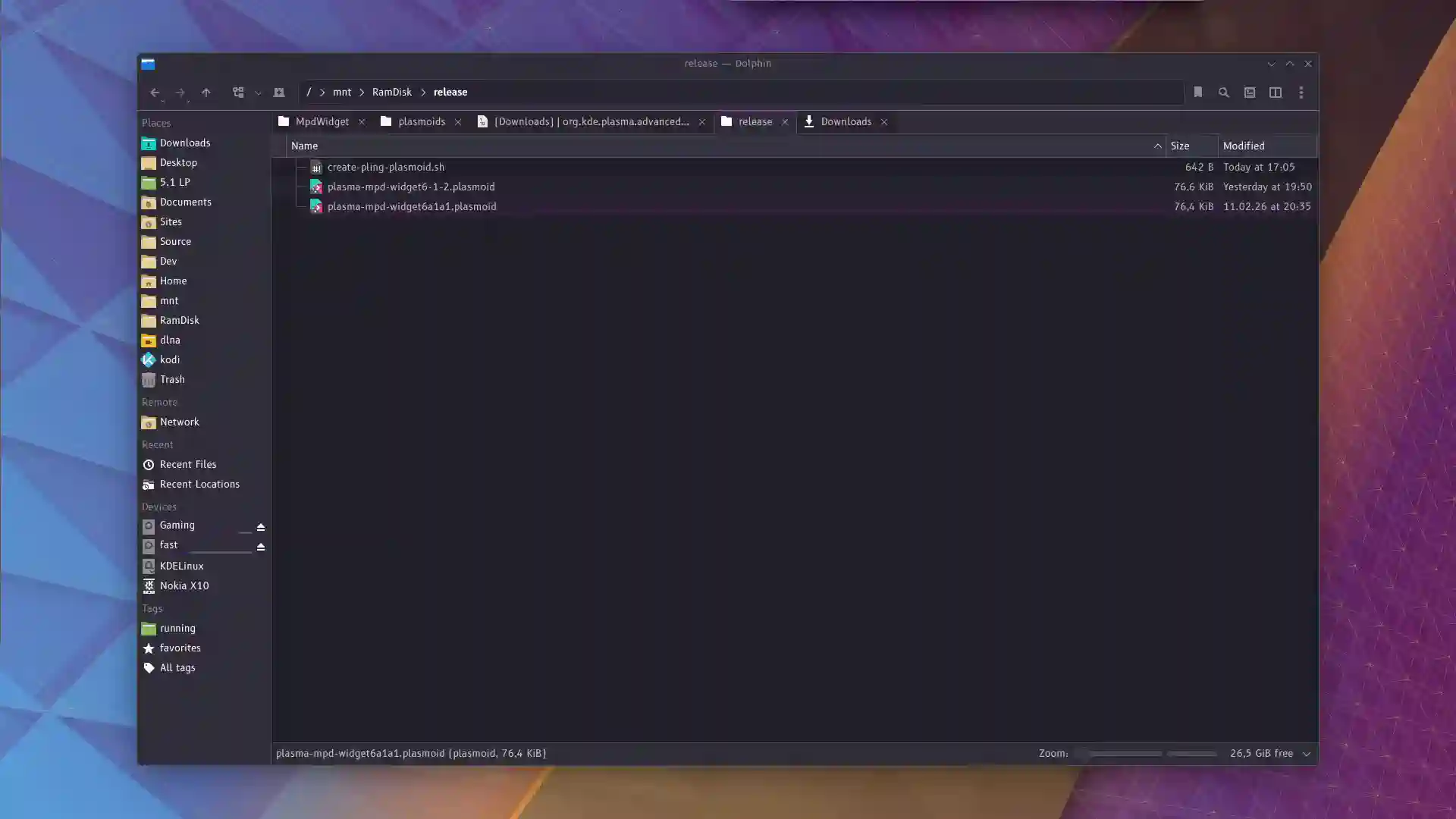Viewport: 1456px width, 819px height.
Task: Expand free space dropdown in status bar
Action: 1306,754
